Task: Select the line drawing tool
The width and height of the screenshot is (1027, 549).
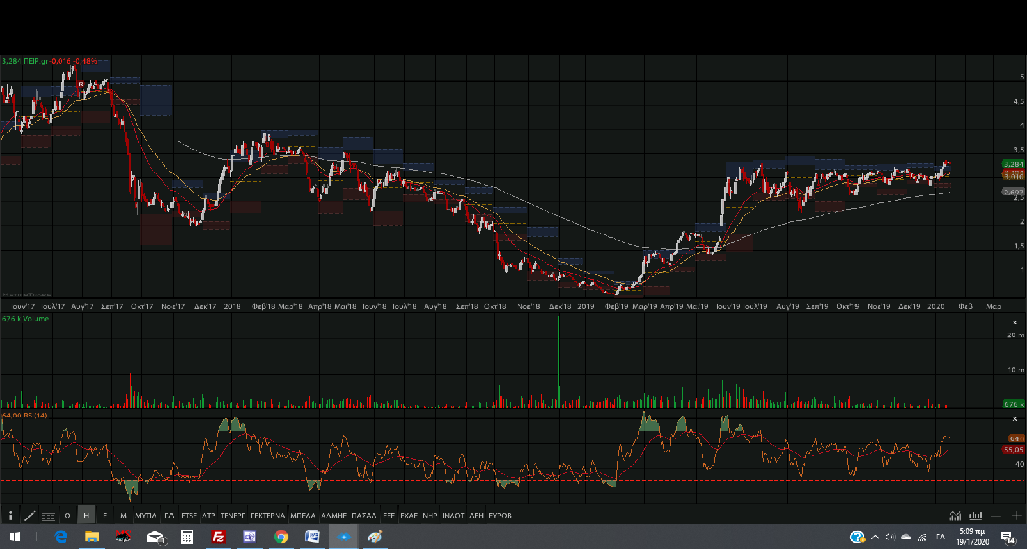Action: (29, 515)
